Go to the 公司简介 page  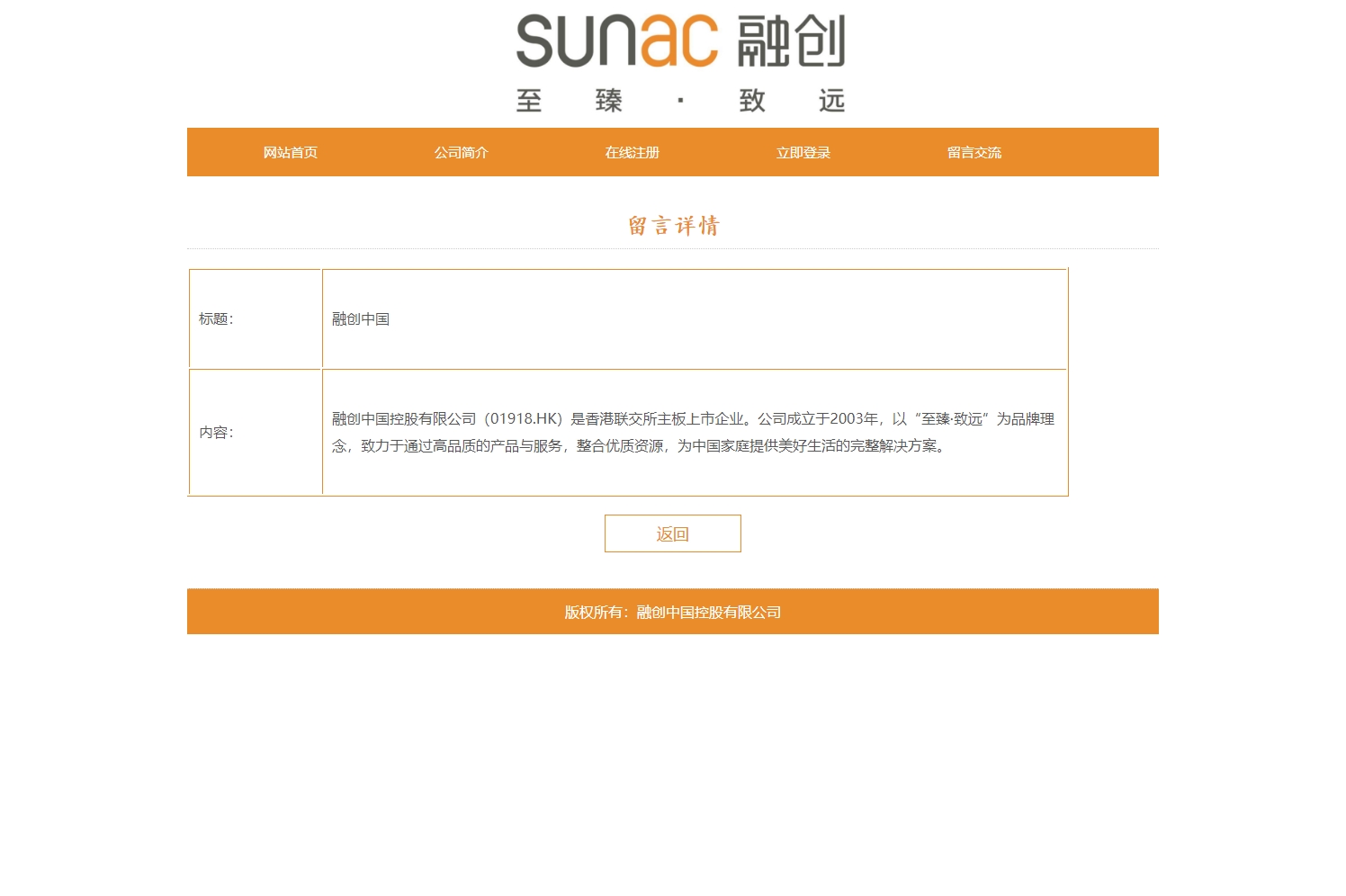coord(462,153)
